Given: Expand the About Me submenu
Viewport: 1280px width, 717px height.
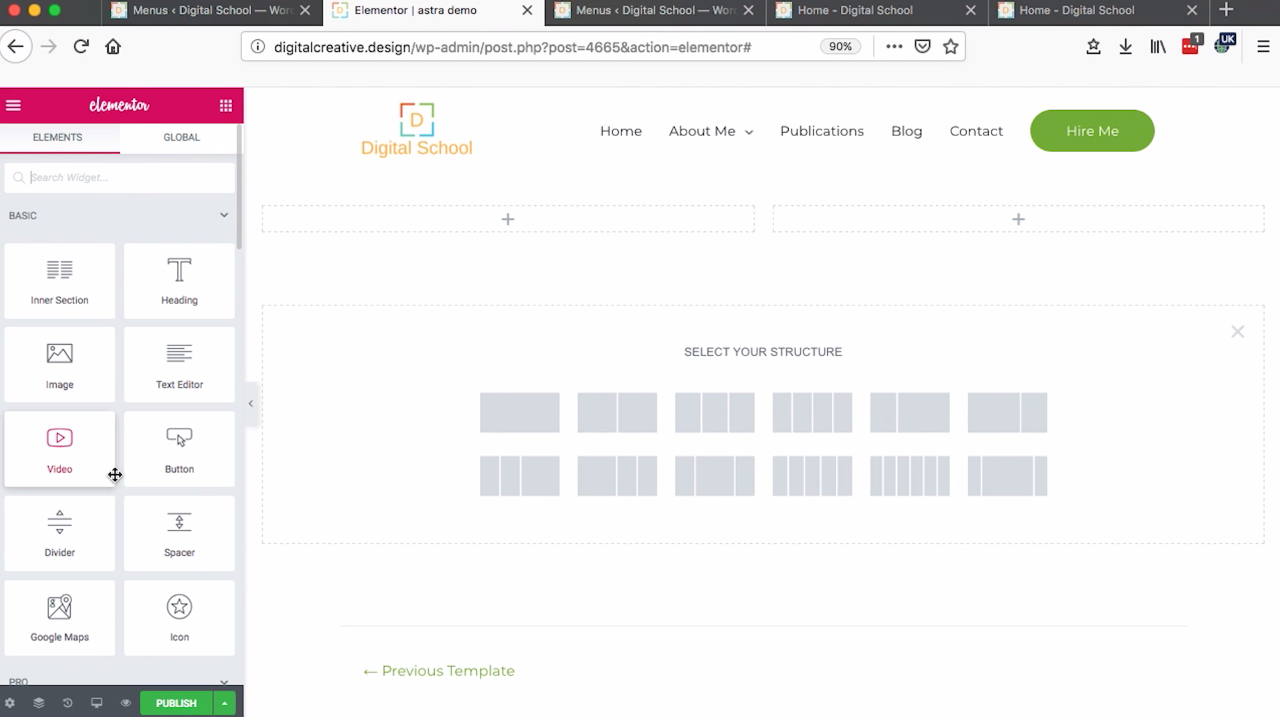Looking at the screenshot, I should 749,132.
